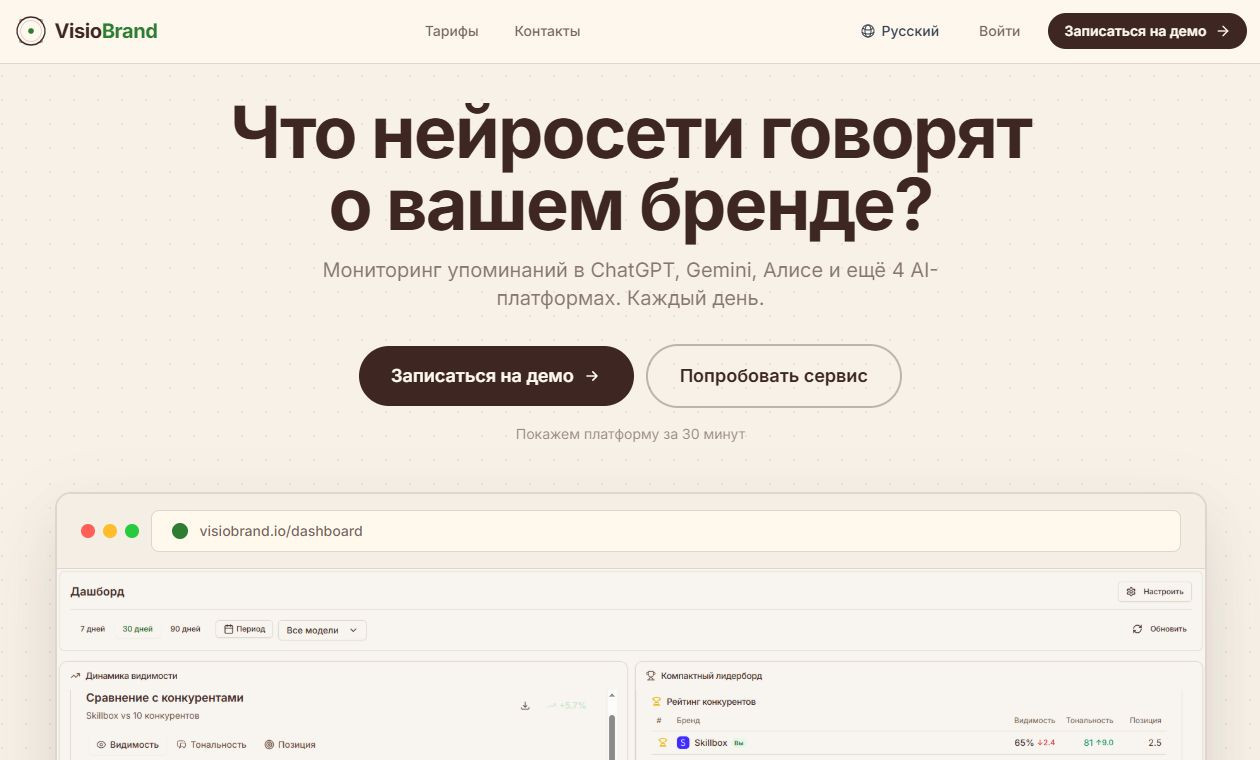Open the Русский language selector
This screenshot has width=1260, height=760.
click(x=900, y=31)
